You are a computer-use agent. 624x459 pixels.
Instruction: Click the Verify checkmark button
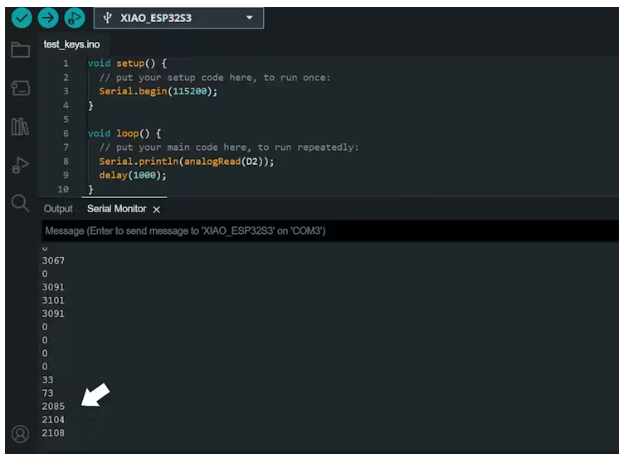pos(19,18)
